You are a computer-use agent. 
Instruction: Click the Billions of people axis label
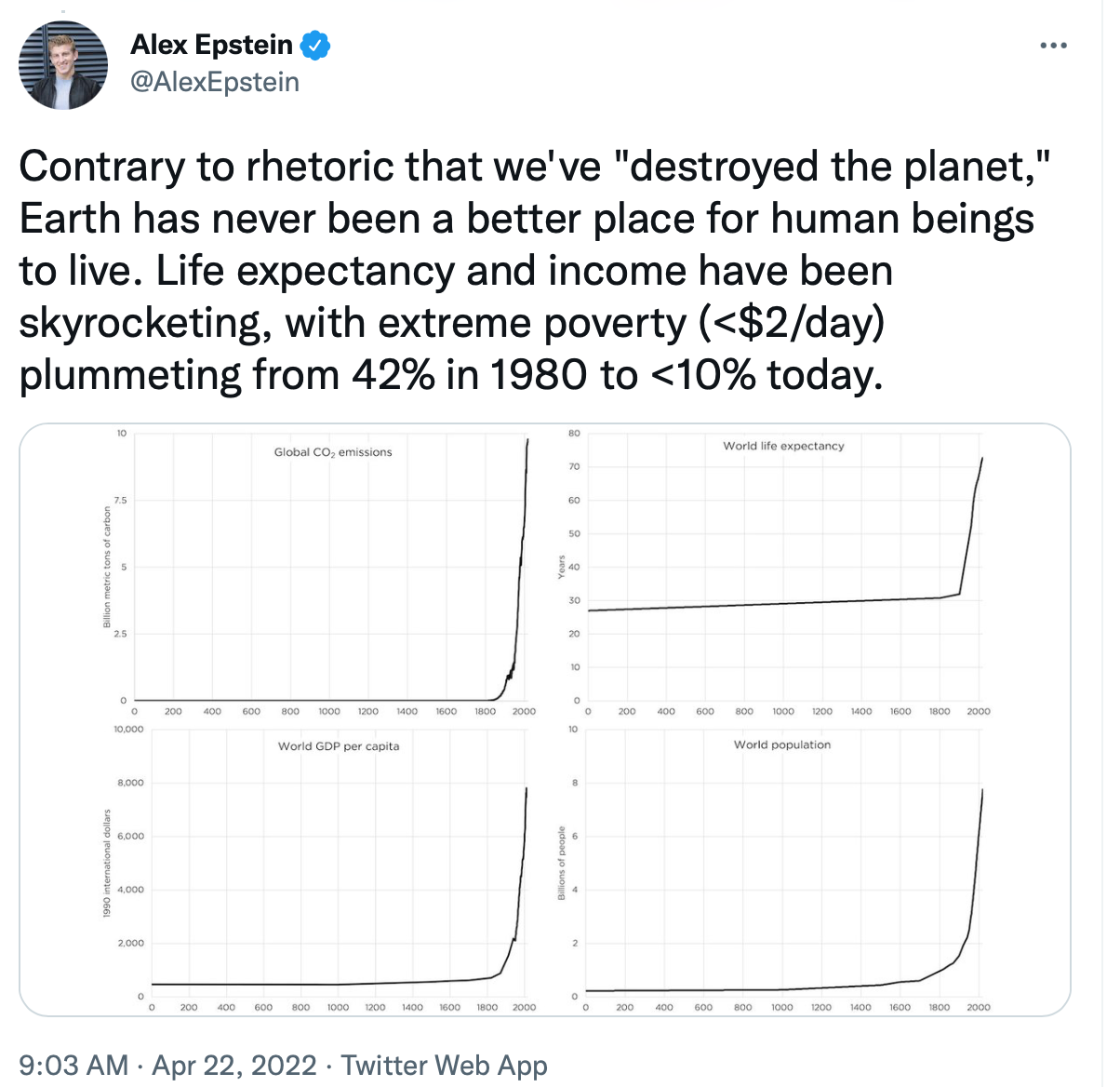[x=561, y=863]
